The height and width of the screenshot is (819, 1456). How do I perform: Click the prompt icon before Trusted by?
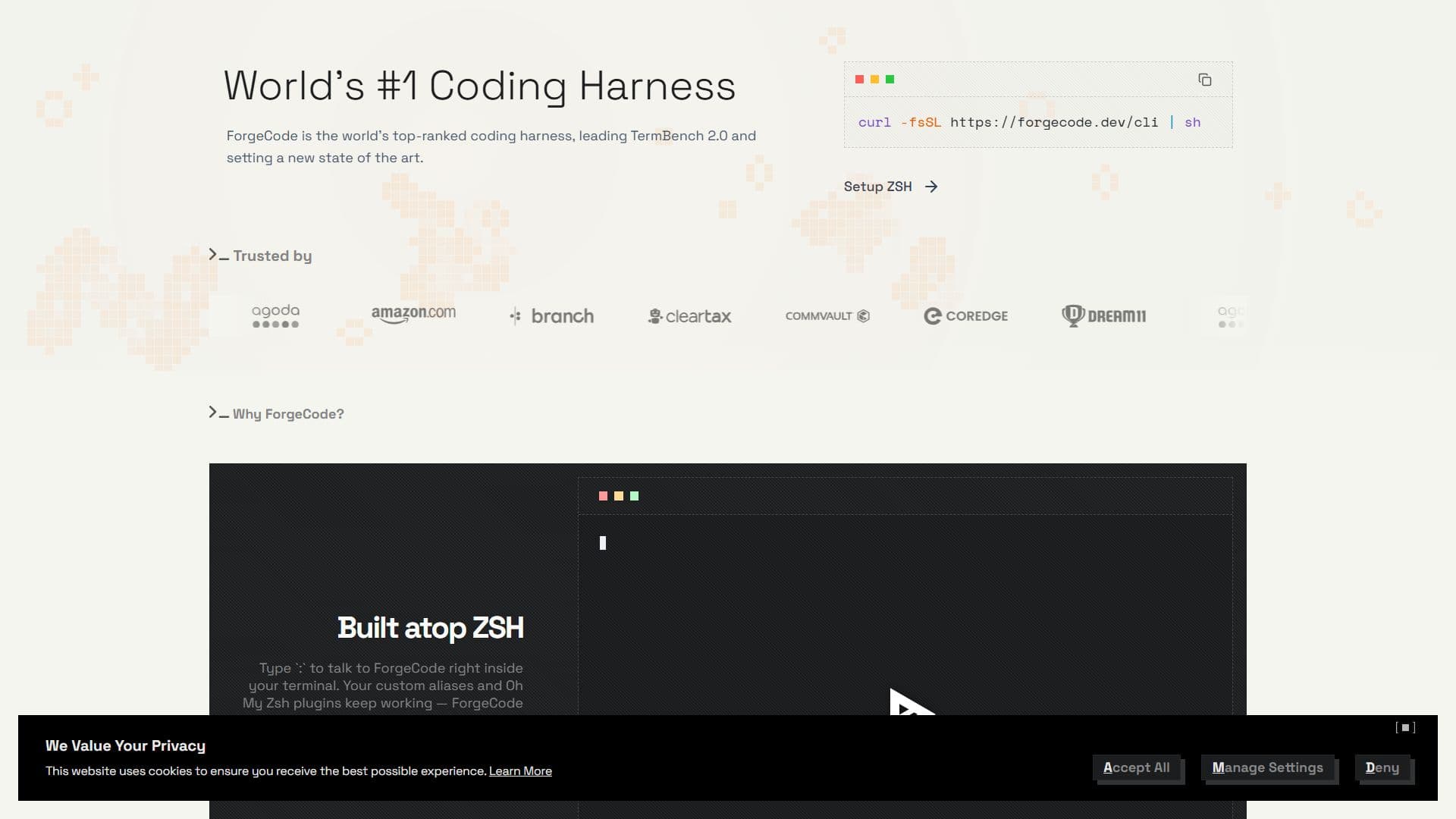218,255
